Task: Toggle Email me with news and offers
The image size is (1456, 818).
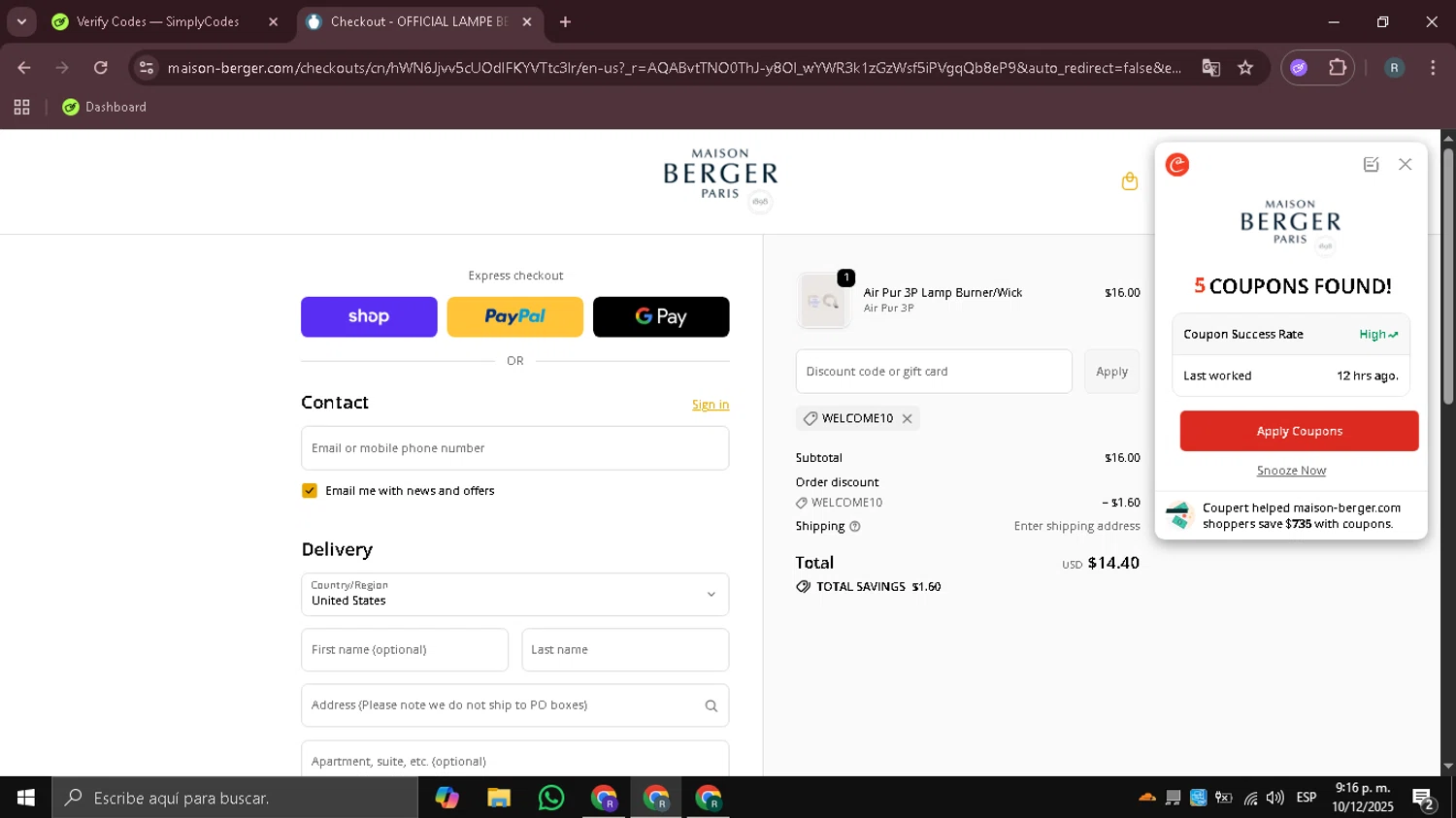Action: pyautogui.click(x=310, y=491)
